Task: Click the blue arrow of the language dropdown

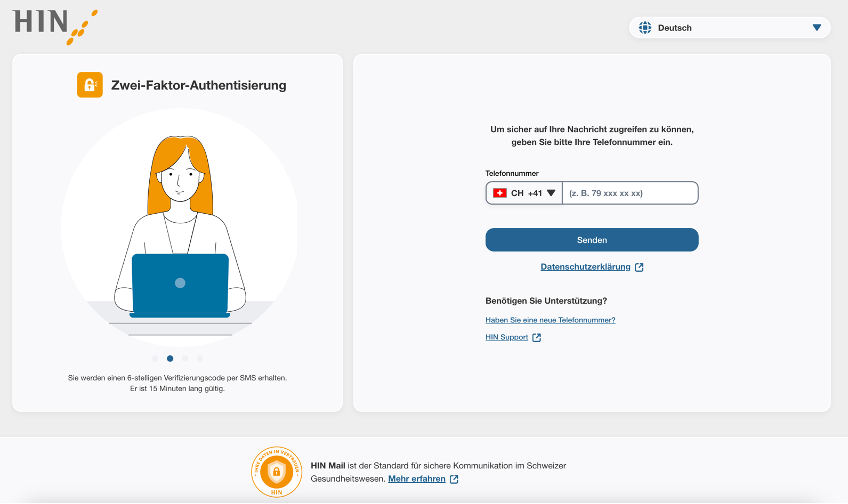Action: tap(817, 28)
